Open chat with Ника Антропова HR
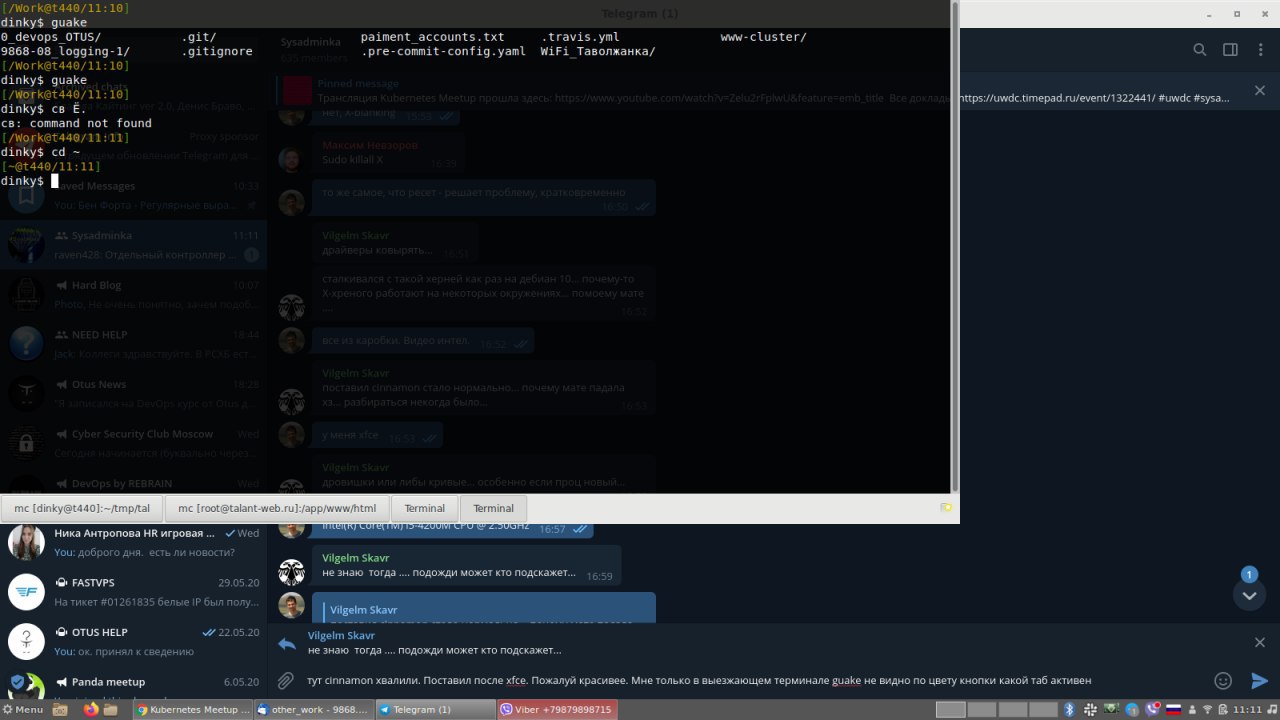The height and width of the screenshot is (720, 1280). 134,543
